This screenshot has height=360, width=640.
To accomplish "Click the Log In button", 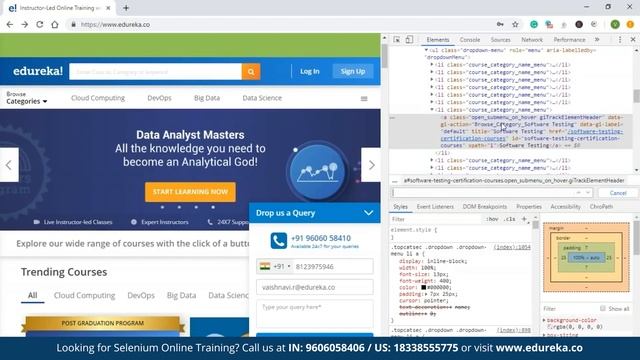I will (x=310, y=71).
